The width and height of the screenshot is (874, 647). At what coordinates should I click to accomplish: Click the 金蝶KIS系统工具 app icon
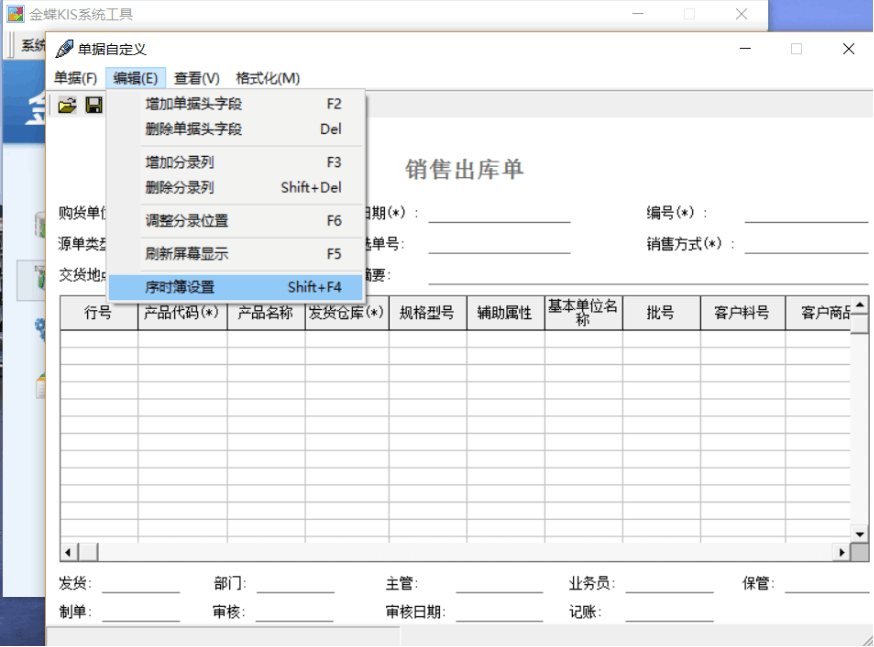click(x=16, y=14)
